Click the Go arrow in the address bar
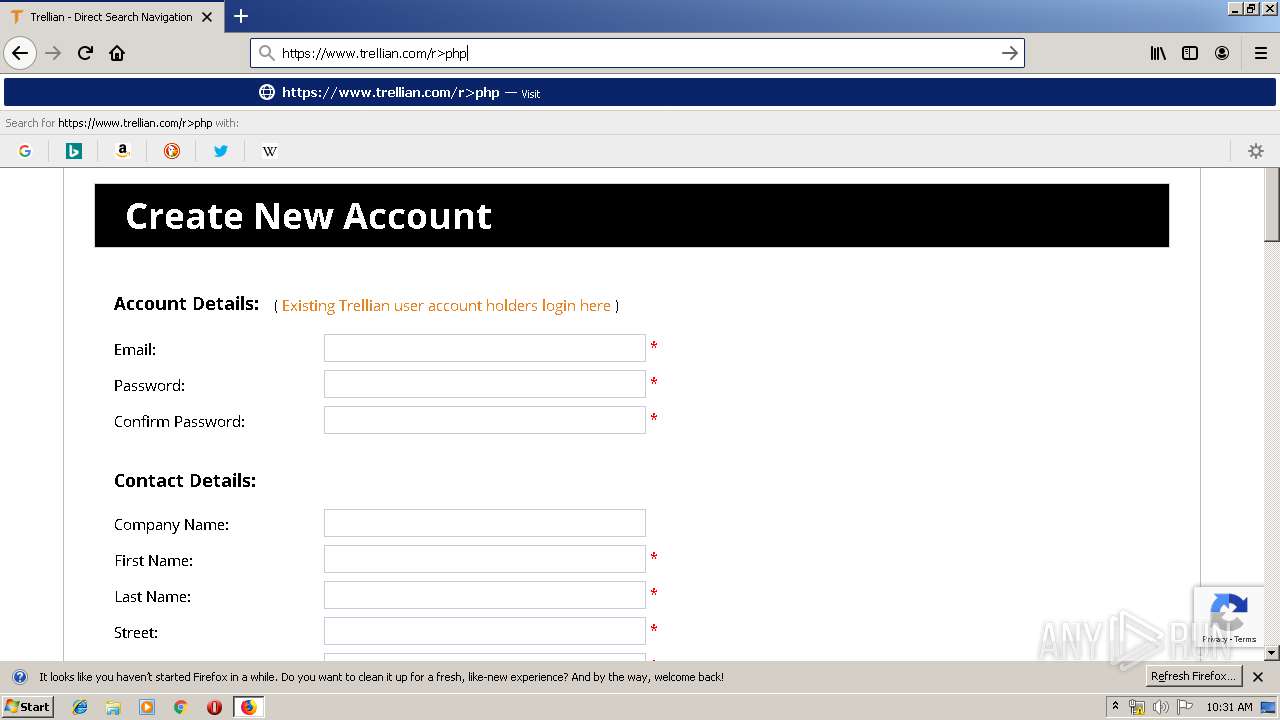 [1010, 53]
